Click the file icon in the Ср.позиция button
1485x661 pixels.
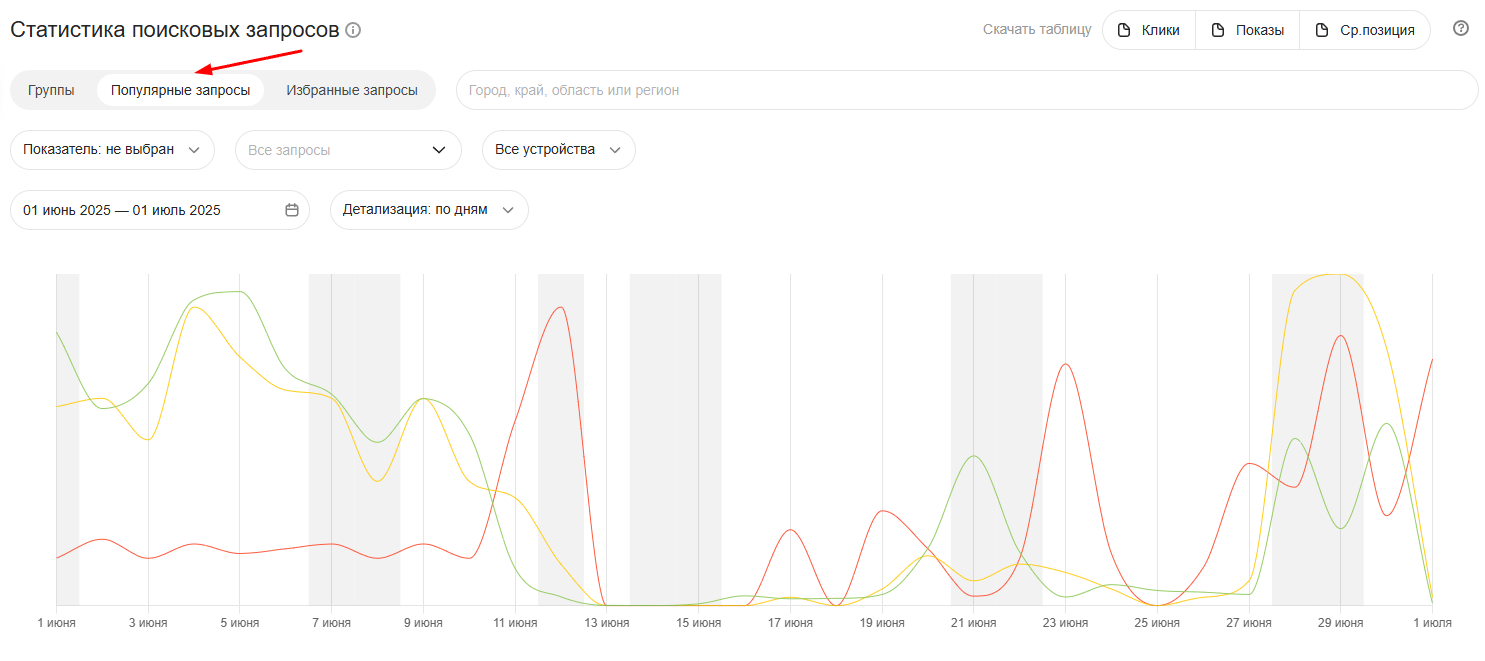1321,30
